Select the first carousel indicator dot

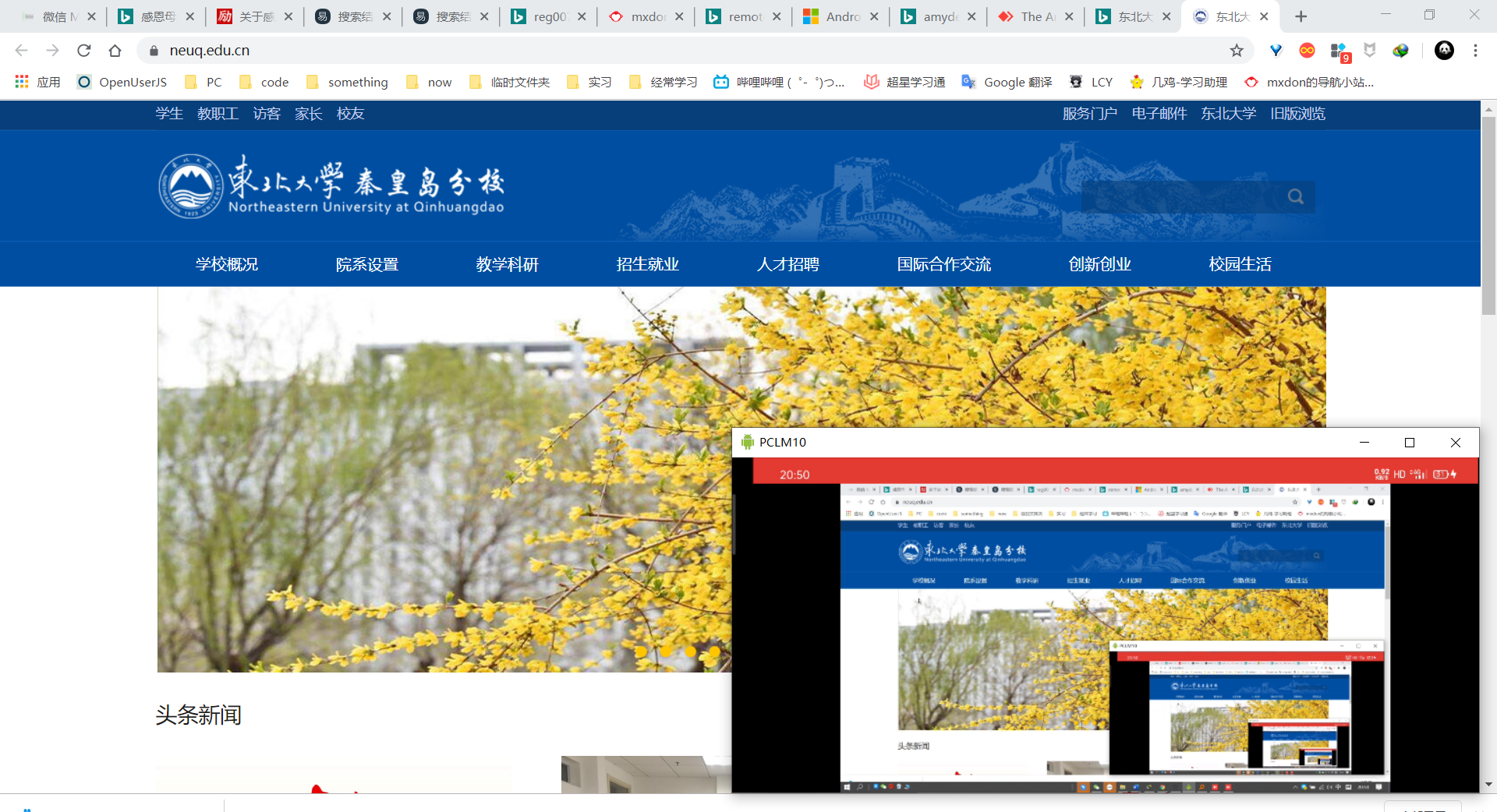point(641,651)
